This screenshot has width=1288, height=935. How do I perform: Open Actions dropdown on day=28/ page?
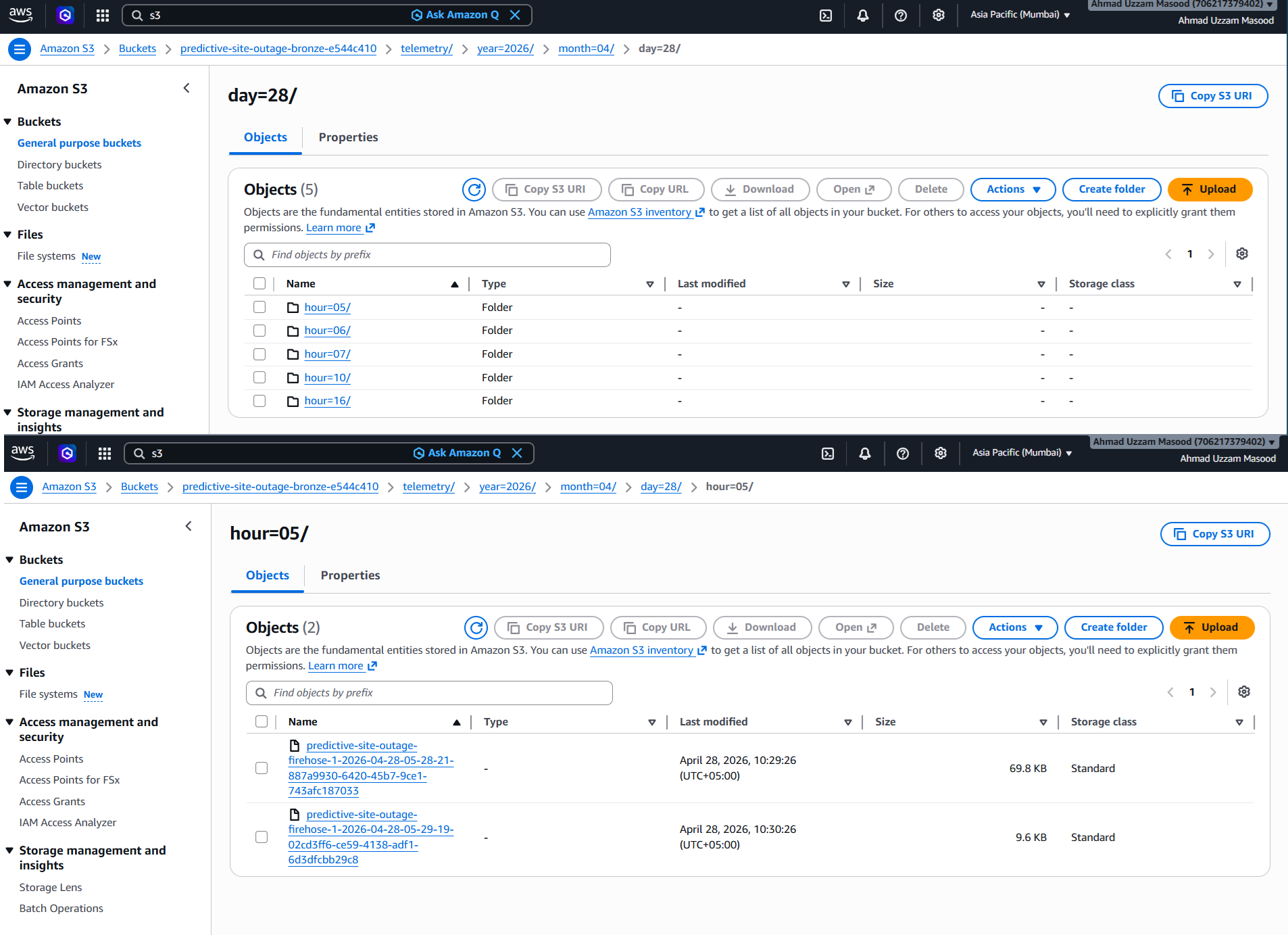click(1013, 189)
